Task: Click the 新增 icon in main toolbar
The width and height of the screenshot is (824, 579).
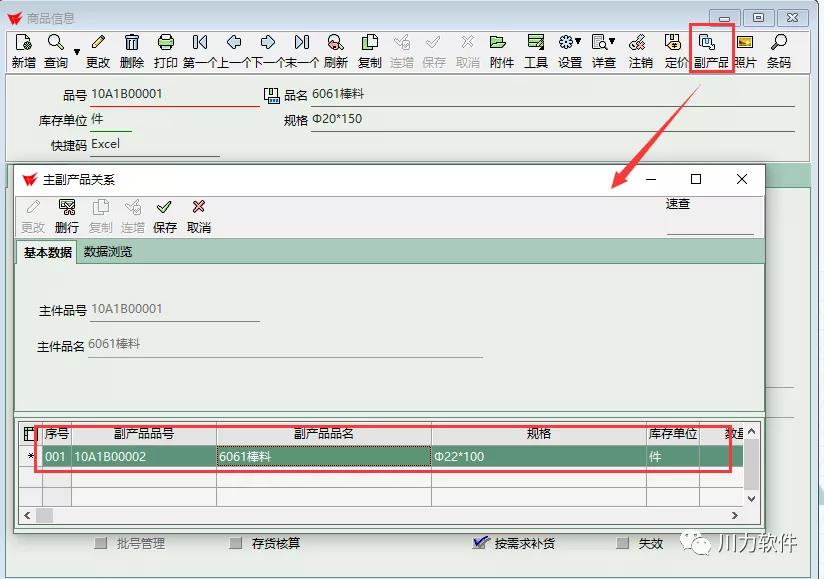Action: click(x=23, y=43)
